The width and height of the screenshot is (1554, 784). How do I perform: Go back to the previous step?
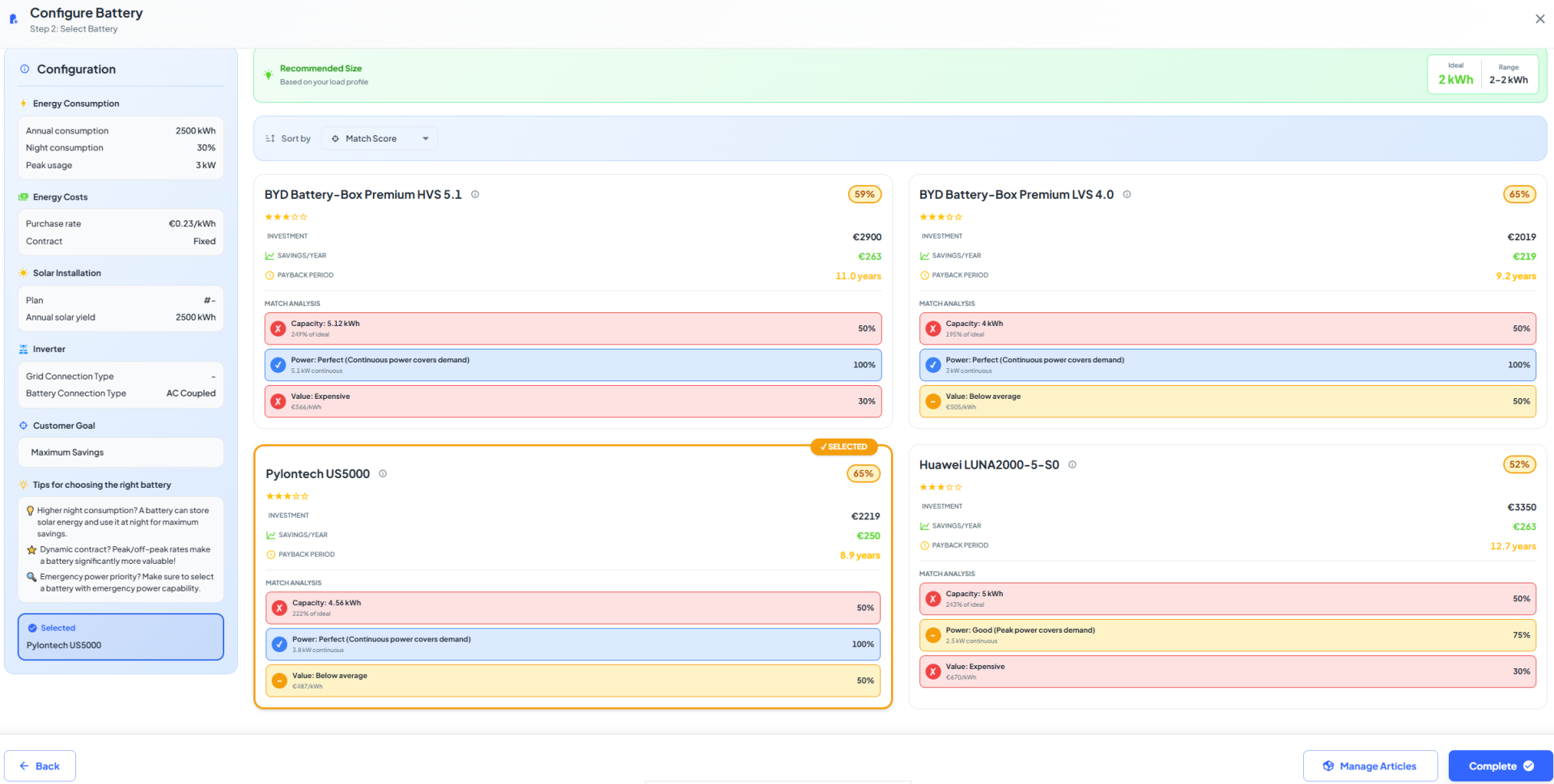(40, 766)
